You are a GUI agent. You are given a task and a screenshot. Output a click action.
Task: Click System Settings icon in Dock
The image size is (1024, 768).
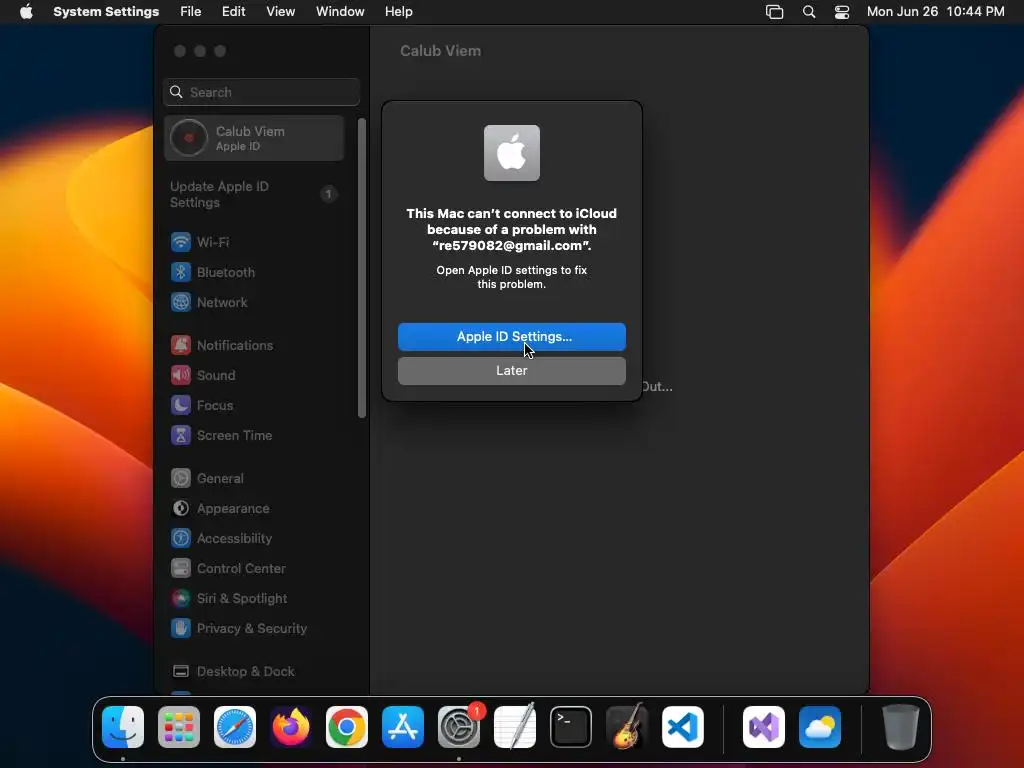[459, 726]
